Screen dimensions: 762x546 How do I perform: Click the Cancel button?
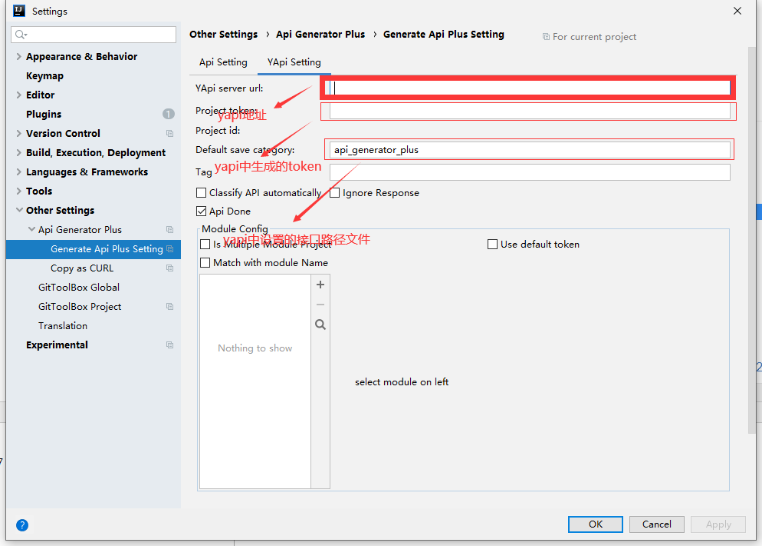pyautogui.click(x=657, y=524)
